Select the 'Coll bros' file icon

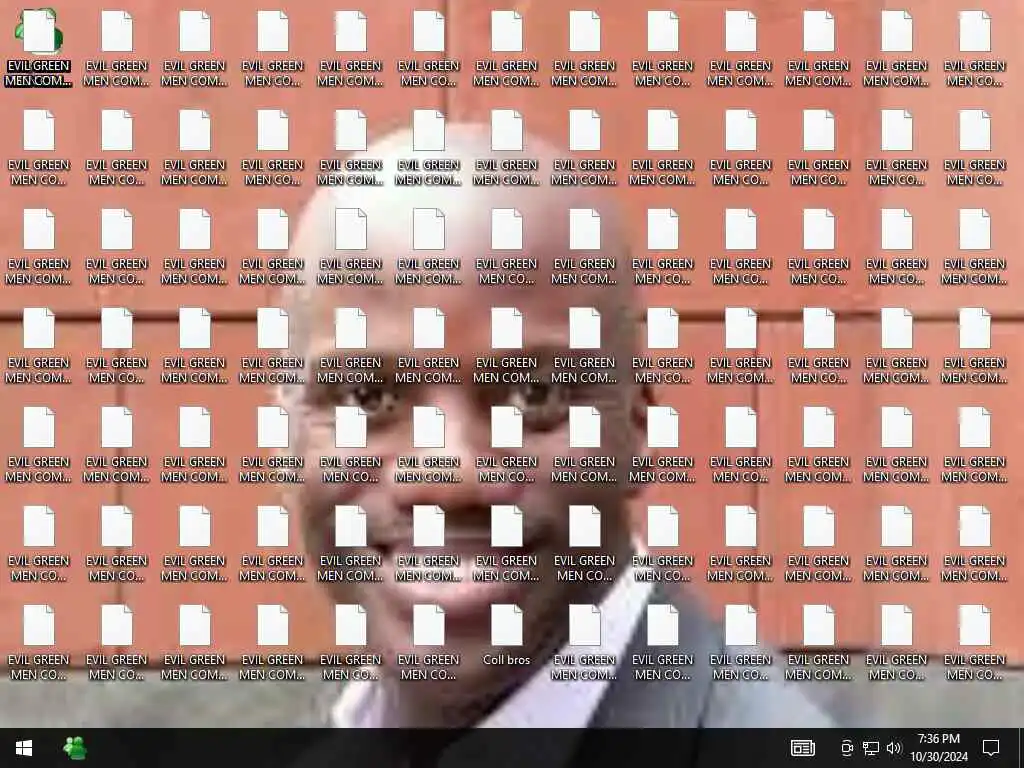(506, 626)
